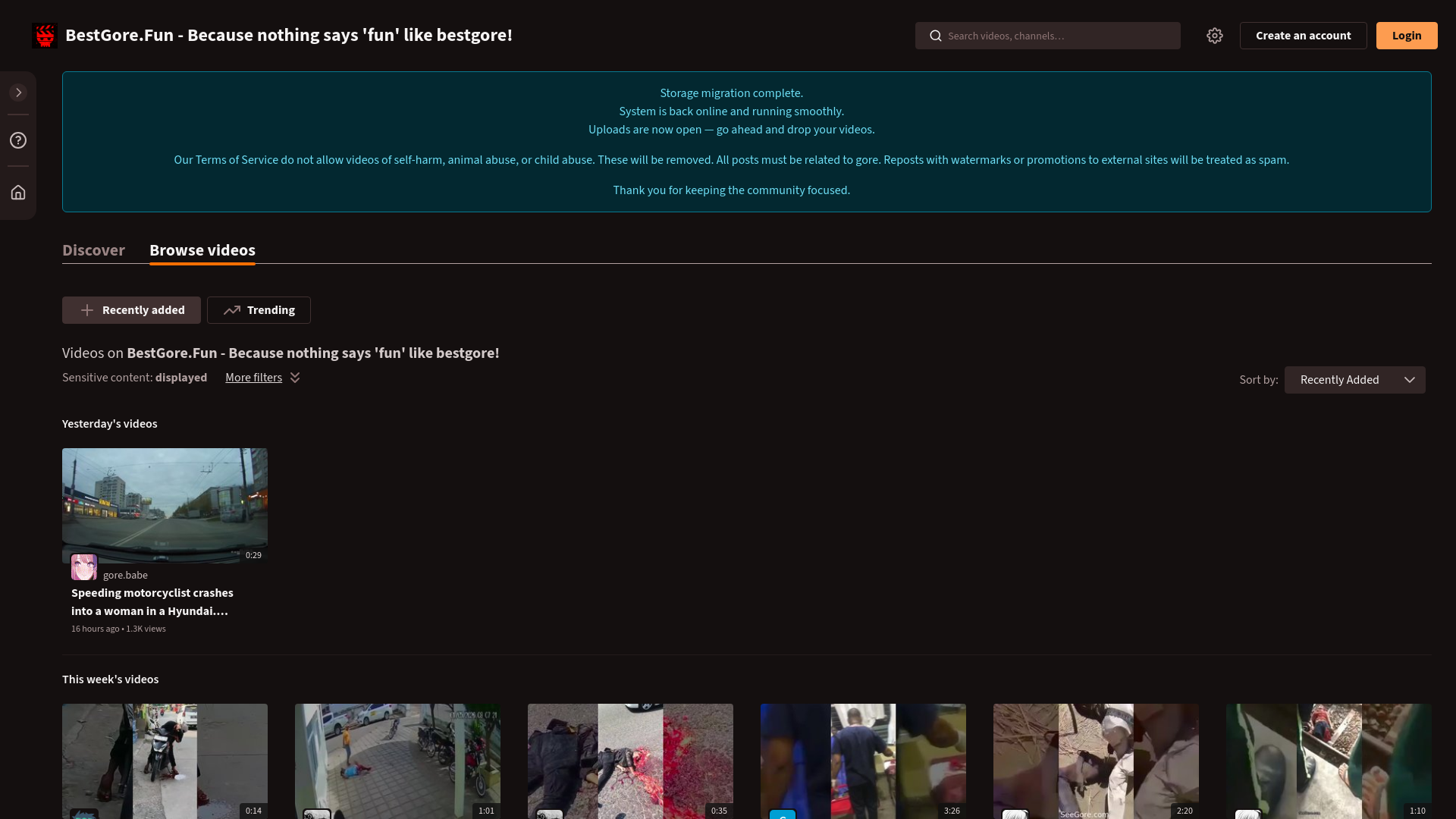
Task: Click the BestGore.Fun red logo icon
Action: [45, 36]
